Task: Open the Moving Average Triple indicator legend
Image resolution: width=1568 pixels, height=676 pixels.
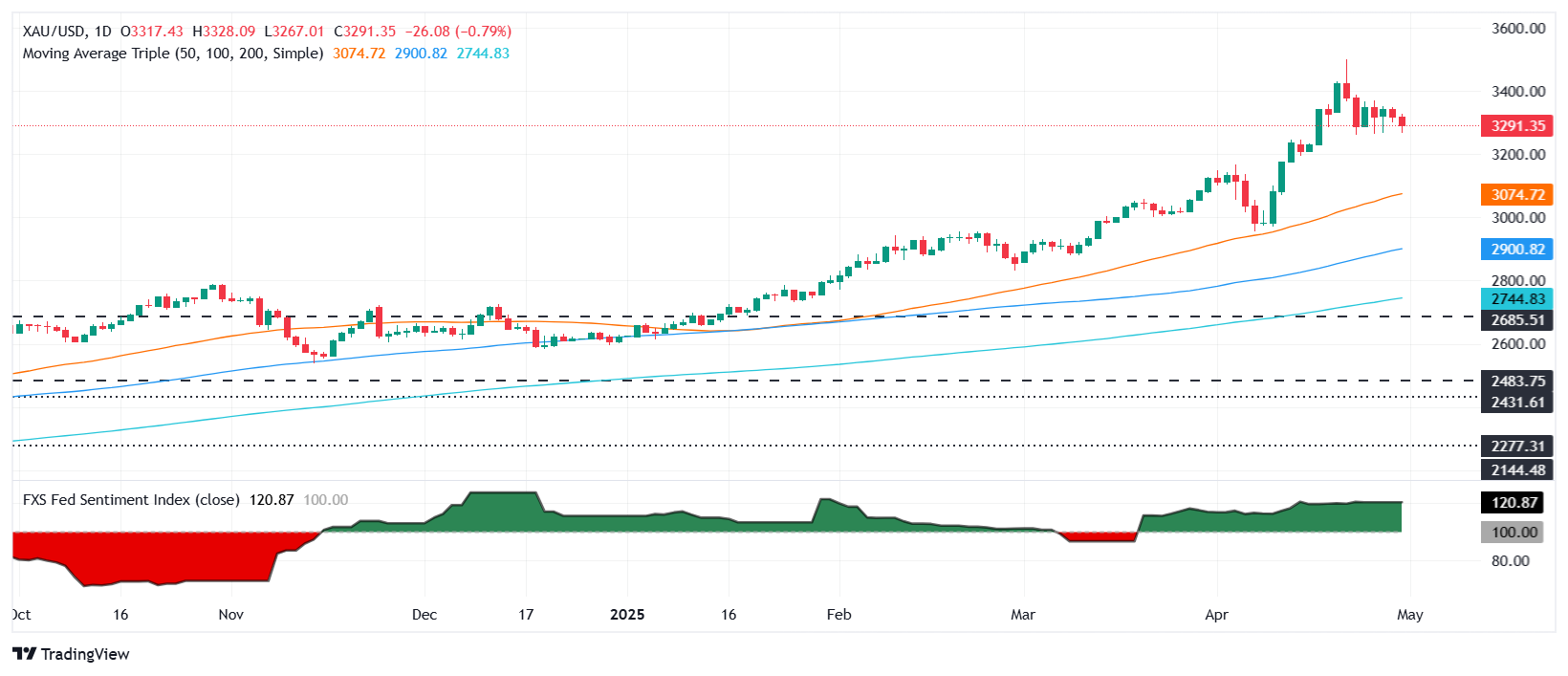Action: 172,54
